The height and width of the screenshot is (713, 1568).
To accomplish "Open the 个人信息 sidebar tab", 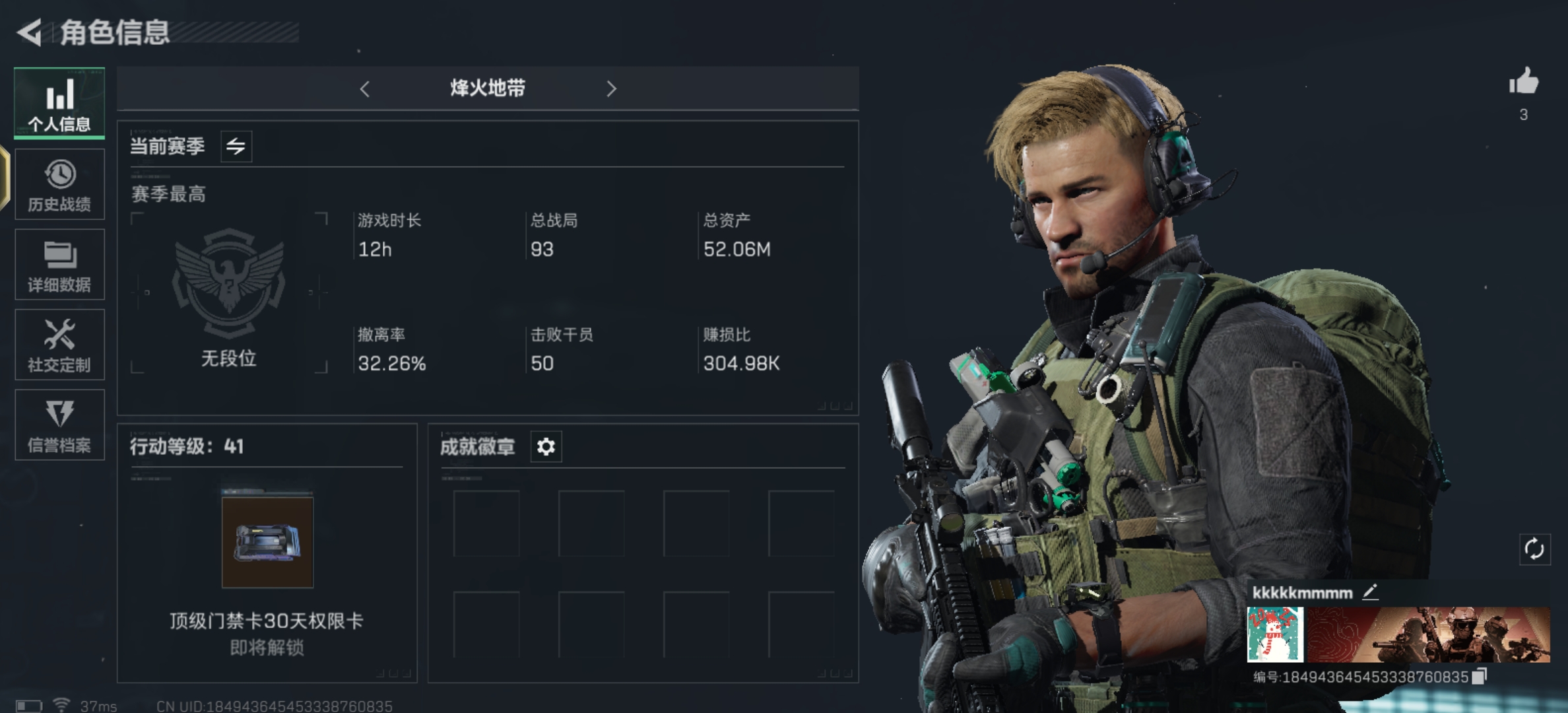I will 59,103.
